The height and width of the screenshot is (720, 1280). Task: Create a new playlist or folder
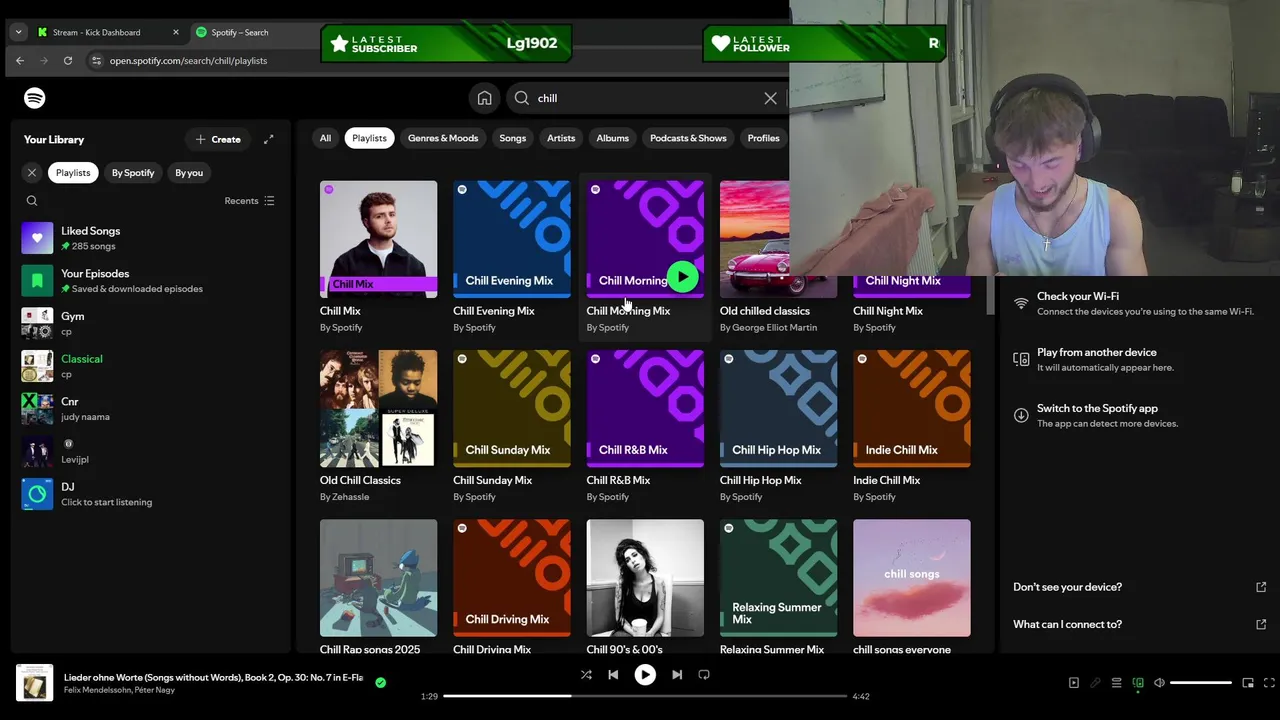[x=218, y=139]
